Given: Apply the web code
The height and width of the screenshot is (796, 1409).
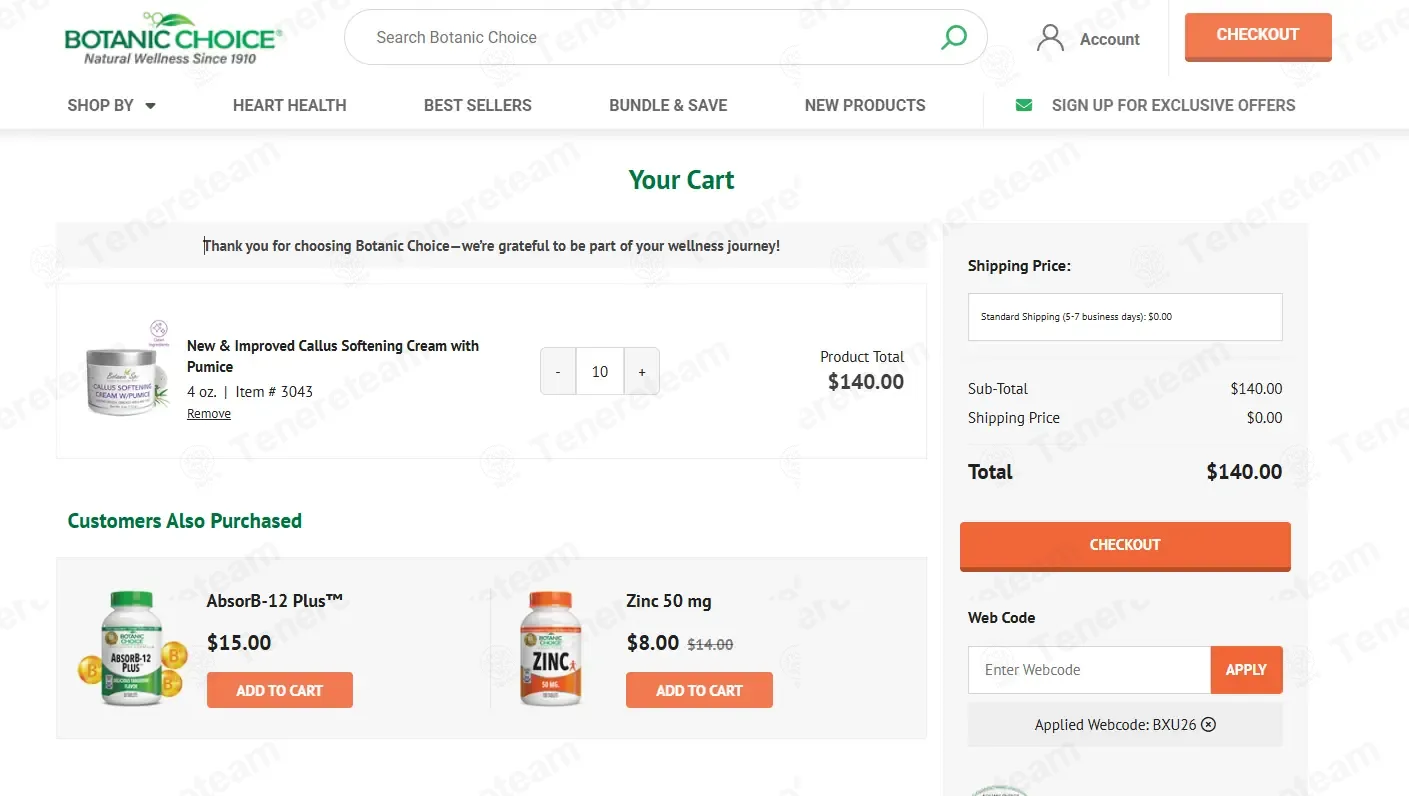Looking at the screenshot, I should click(1246, 670).
